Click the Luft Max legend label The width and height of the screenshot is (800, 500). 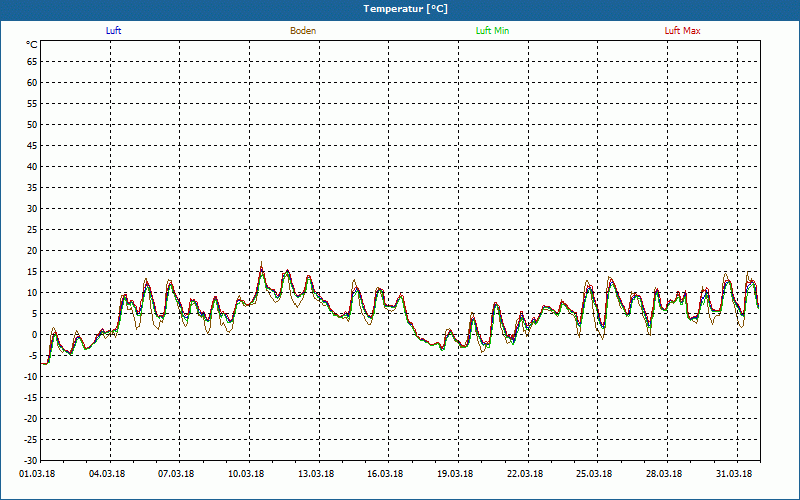682,31
